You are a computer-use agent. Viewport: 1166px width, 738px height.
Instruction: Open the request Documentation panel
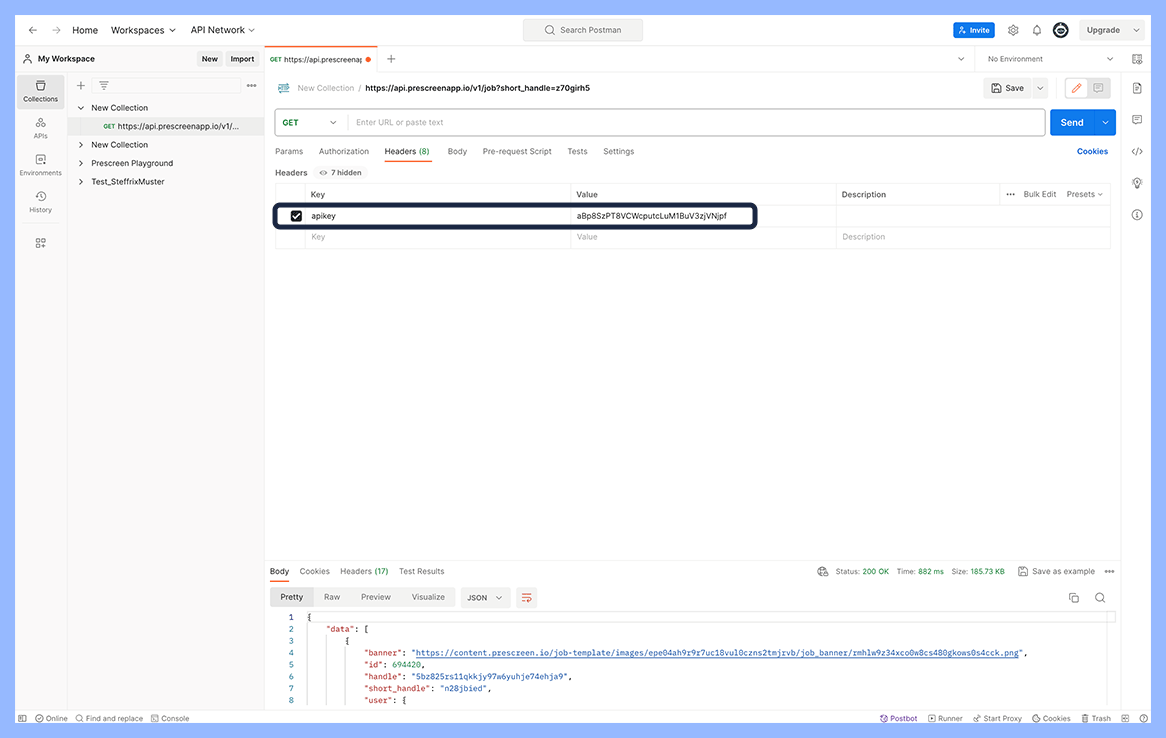[x=1137, y=88]
